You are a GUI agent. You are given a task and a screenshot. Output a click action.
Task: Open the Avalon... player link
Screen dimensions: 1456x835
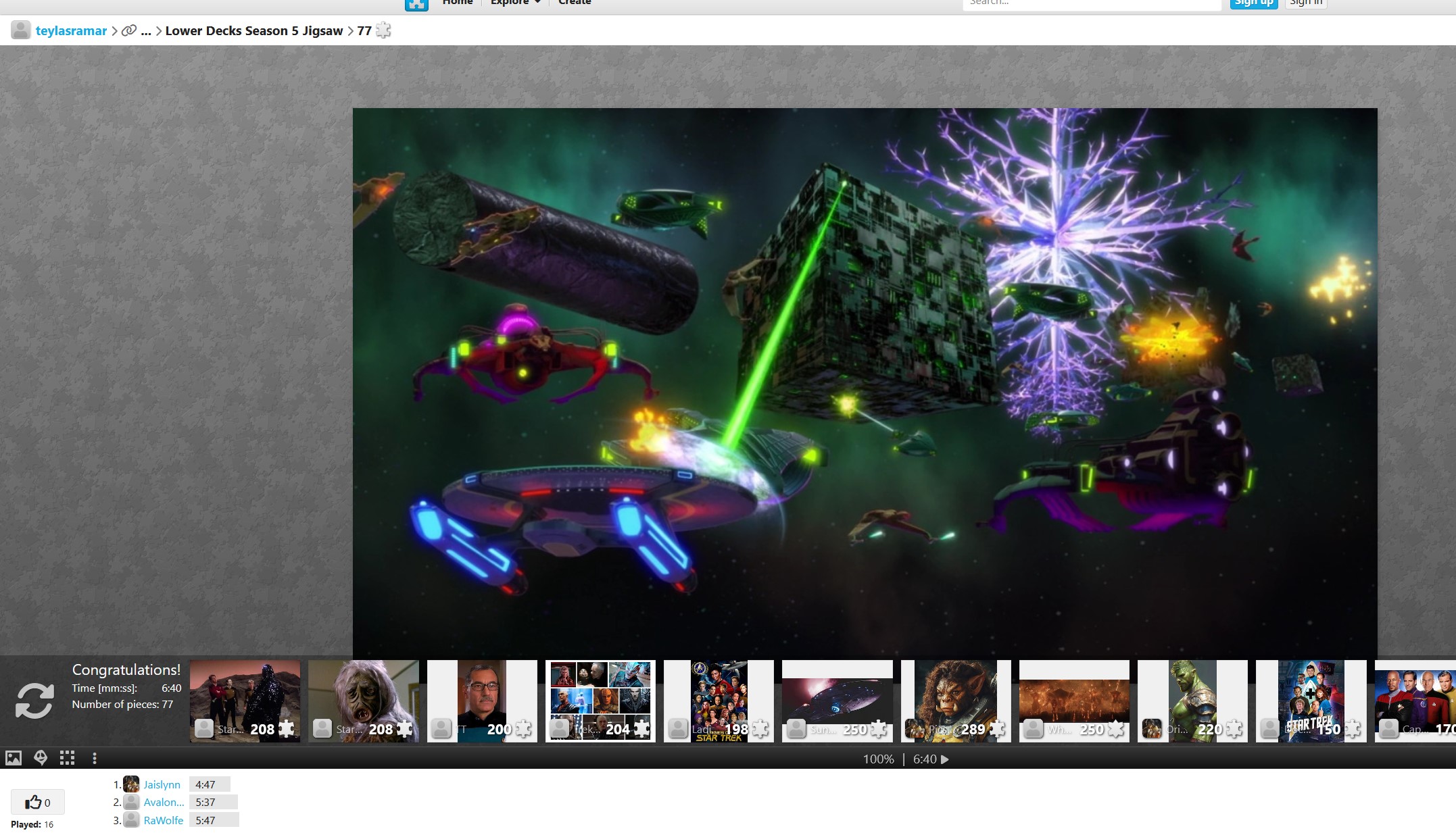click(164, 802)
